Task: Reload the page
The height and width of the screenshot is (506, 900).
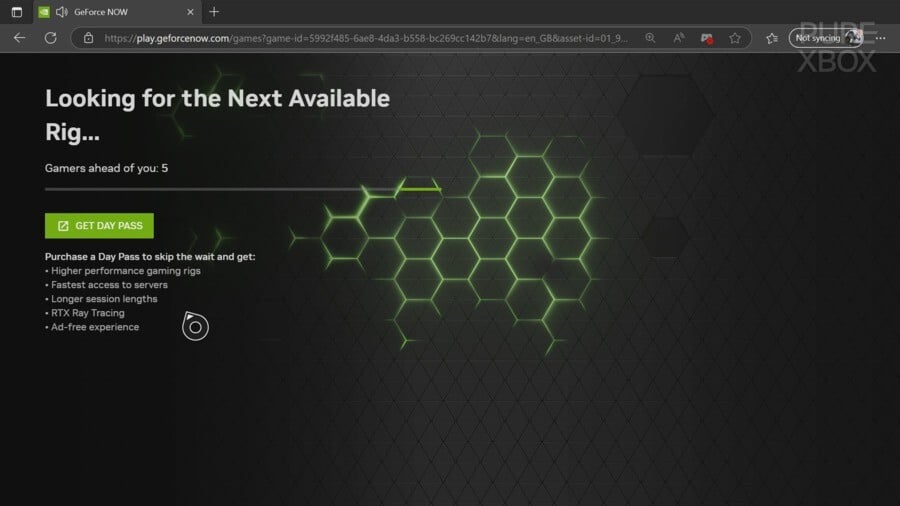Action: pyautogui.click(x=51, y=38)
